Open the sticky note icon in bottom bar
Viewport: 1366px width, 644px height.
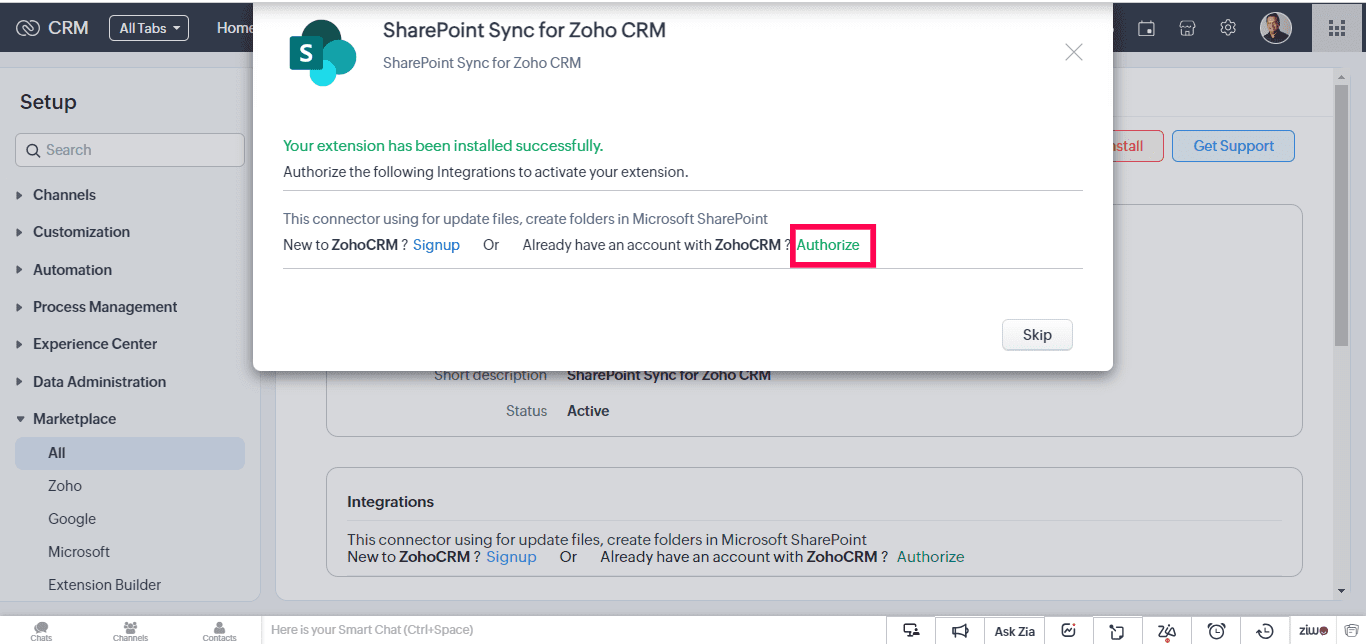(1117, 631)
